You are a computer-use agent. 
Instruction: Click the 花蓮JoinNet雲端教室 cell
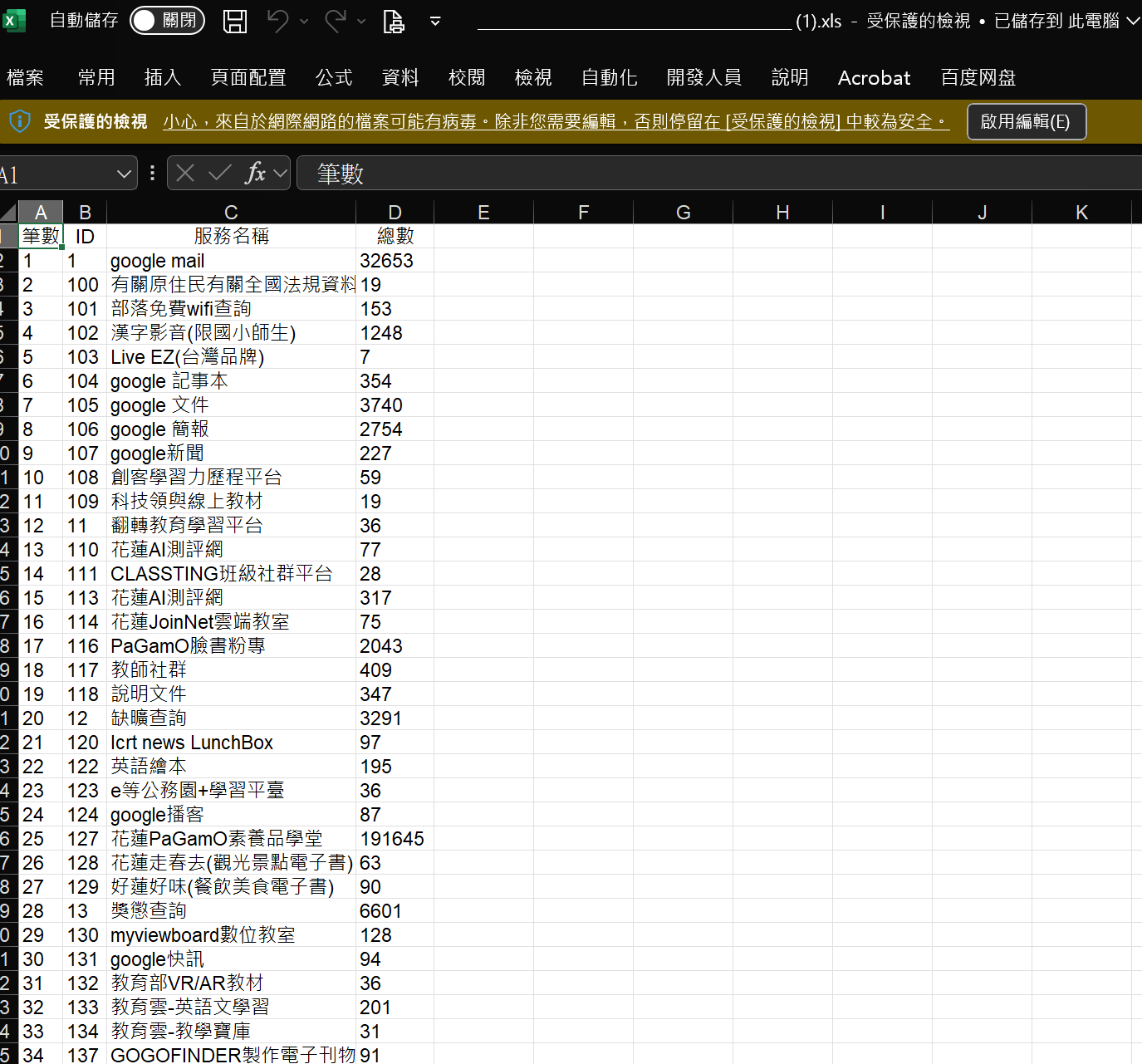[231, 622]
